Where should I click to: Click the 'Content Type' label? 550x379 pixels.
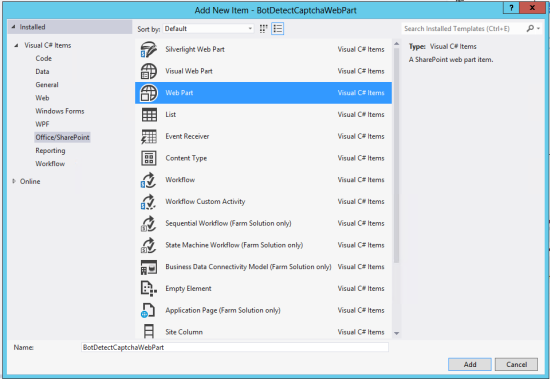[x=186, y=158]
